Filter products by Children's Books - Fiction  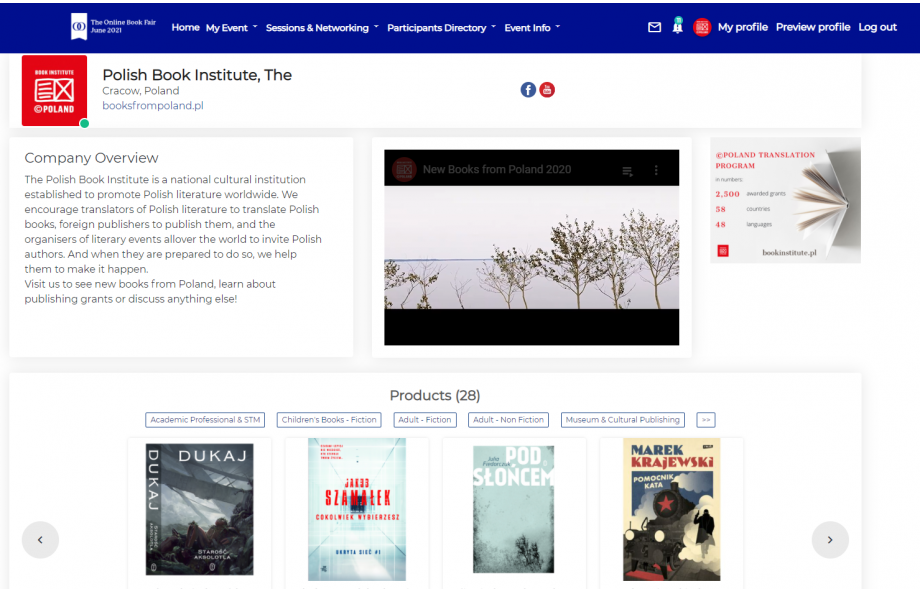(329, 420)
